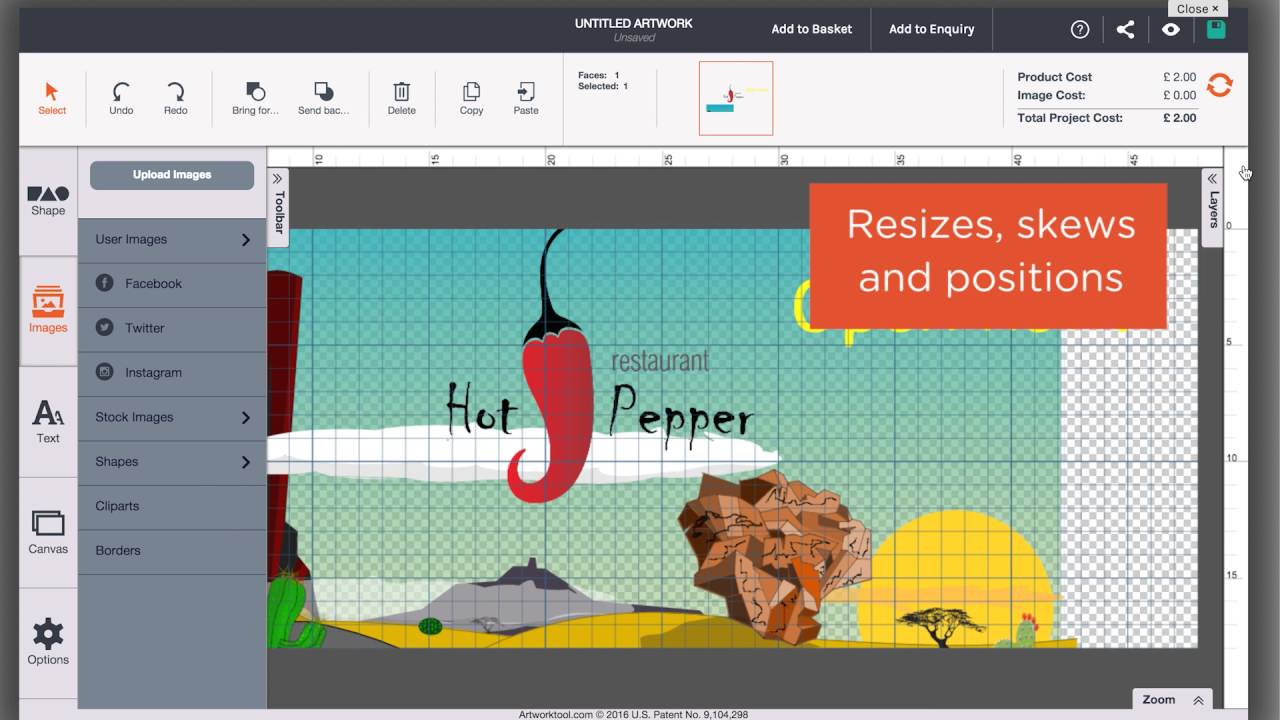
Task: Click the Close button at top right
Action: tap(1198, 8)
